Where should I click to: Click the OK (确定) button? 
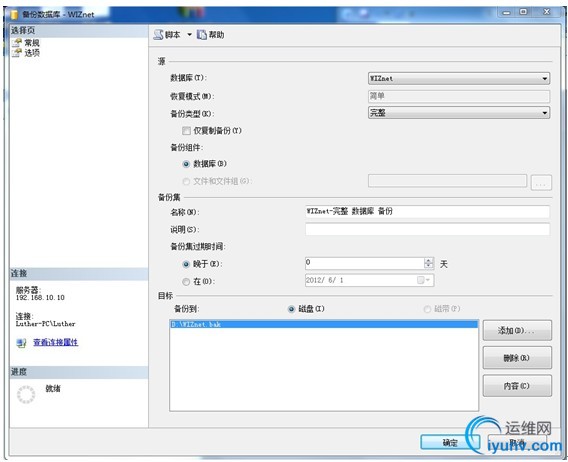pos(450,442)
